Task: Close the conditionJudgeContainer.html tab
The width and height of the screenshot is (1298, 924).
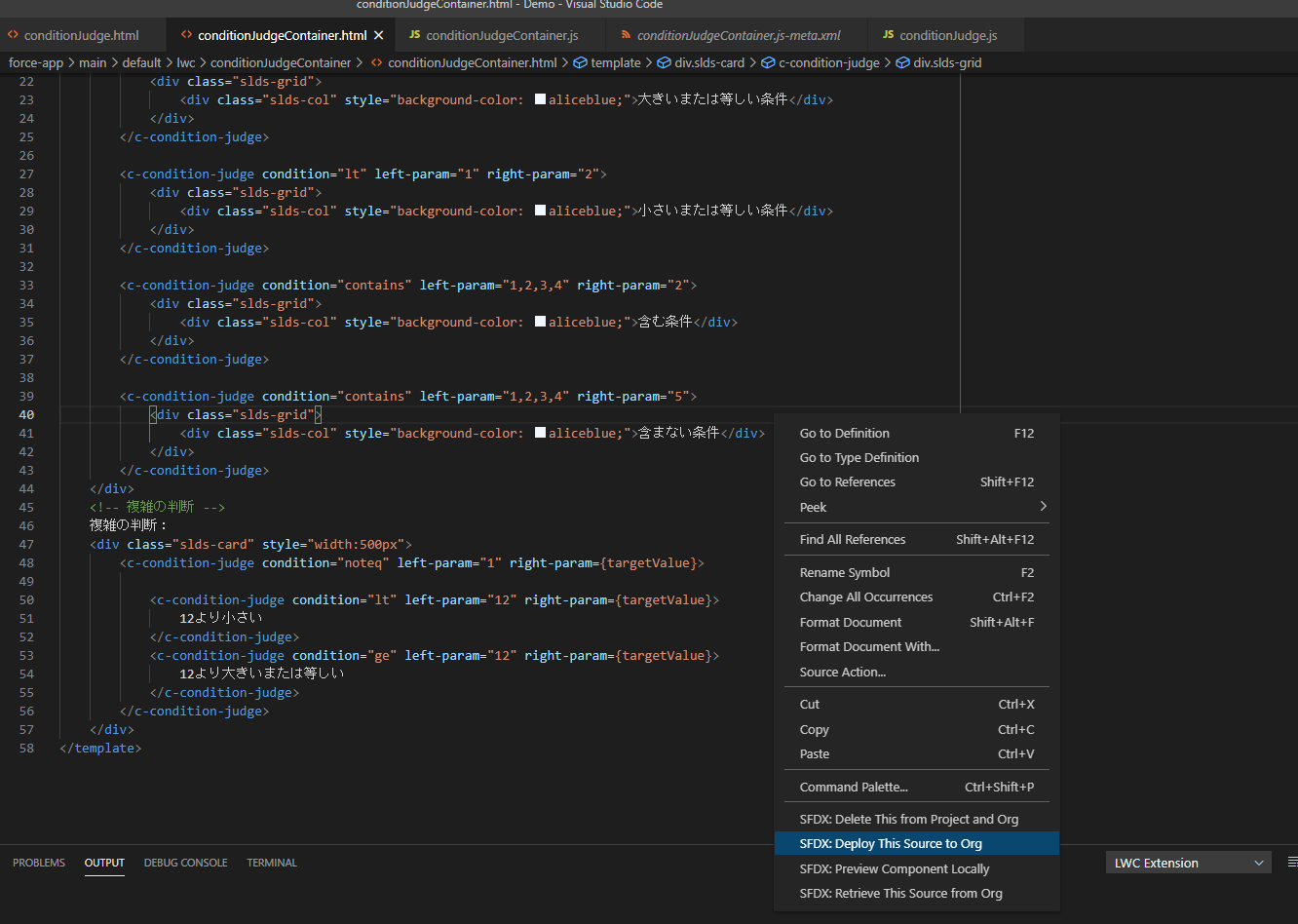Action: [x=379, y=35]
